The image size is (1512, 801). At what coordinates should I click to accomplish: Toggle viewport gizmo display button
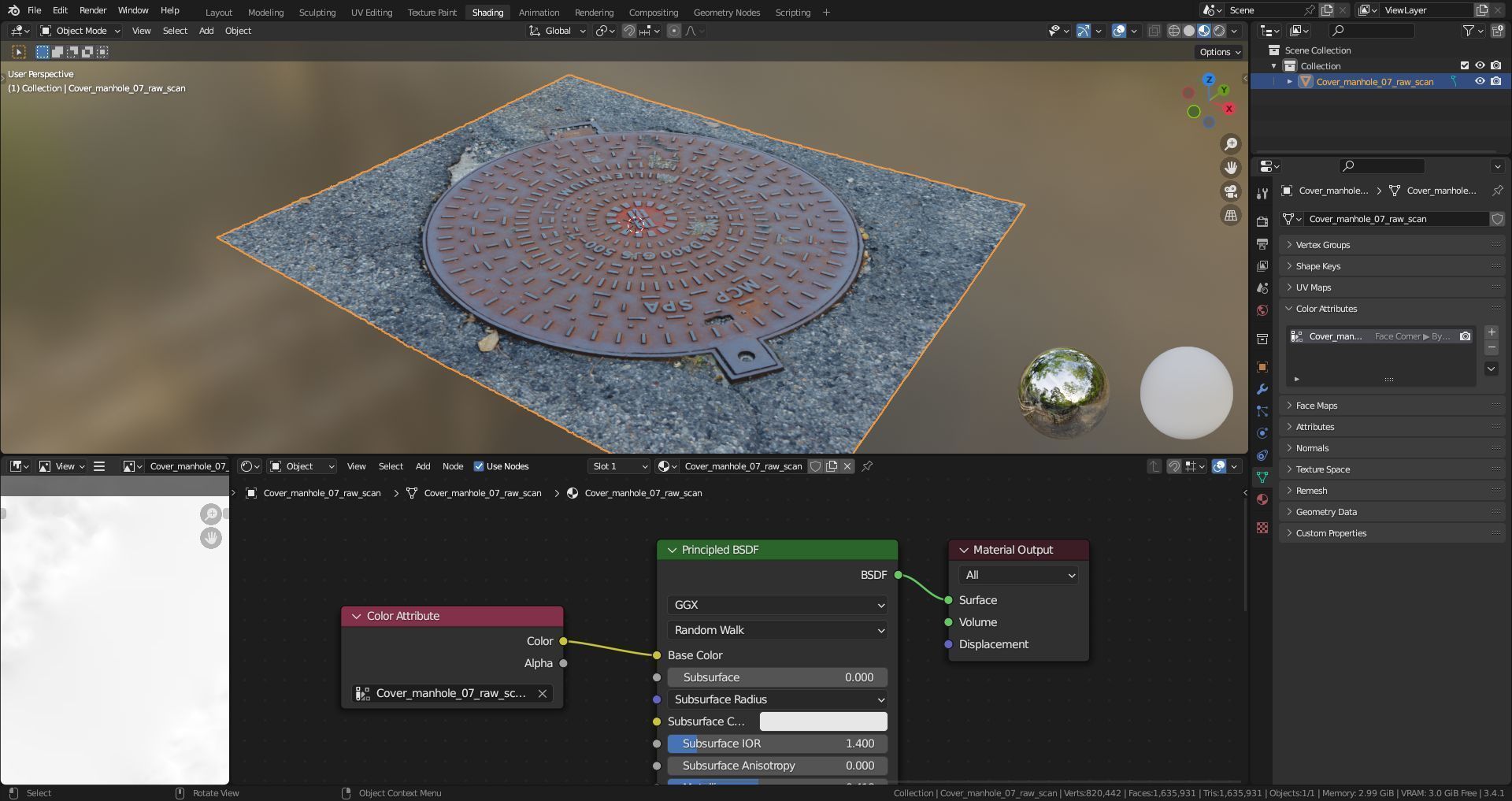point(1084,31)
